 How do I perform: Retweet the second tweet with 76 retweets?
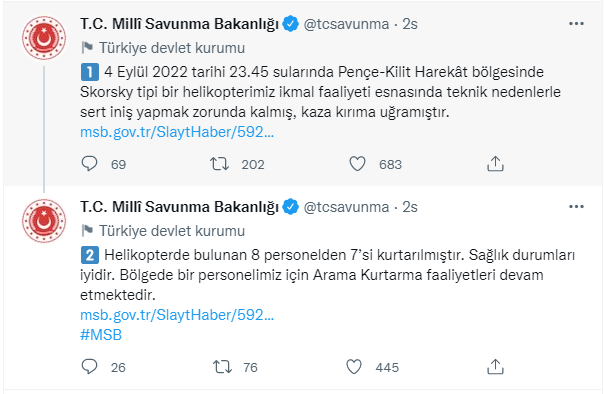(x=223, y=366)
